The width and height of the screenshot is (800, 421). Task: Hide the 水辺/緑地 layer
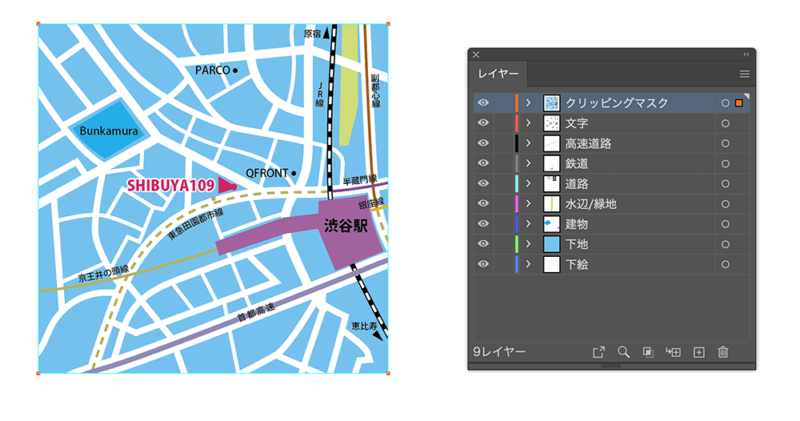483,204
